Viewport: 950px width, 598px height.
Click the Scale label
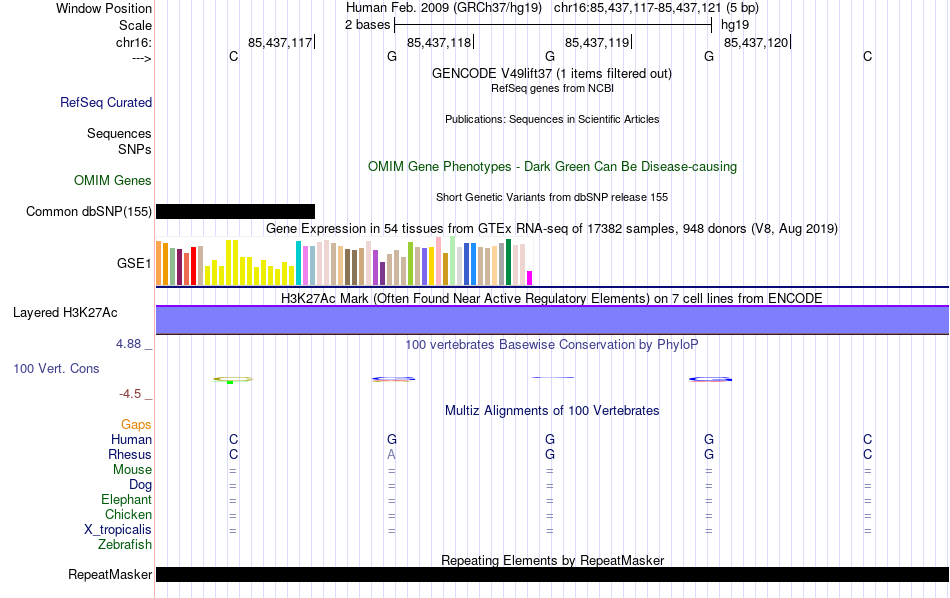135,25
